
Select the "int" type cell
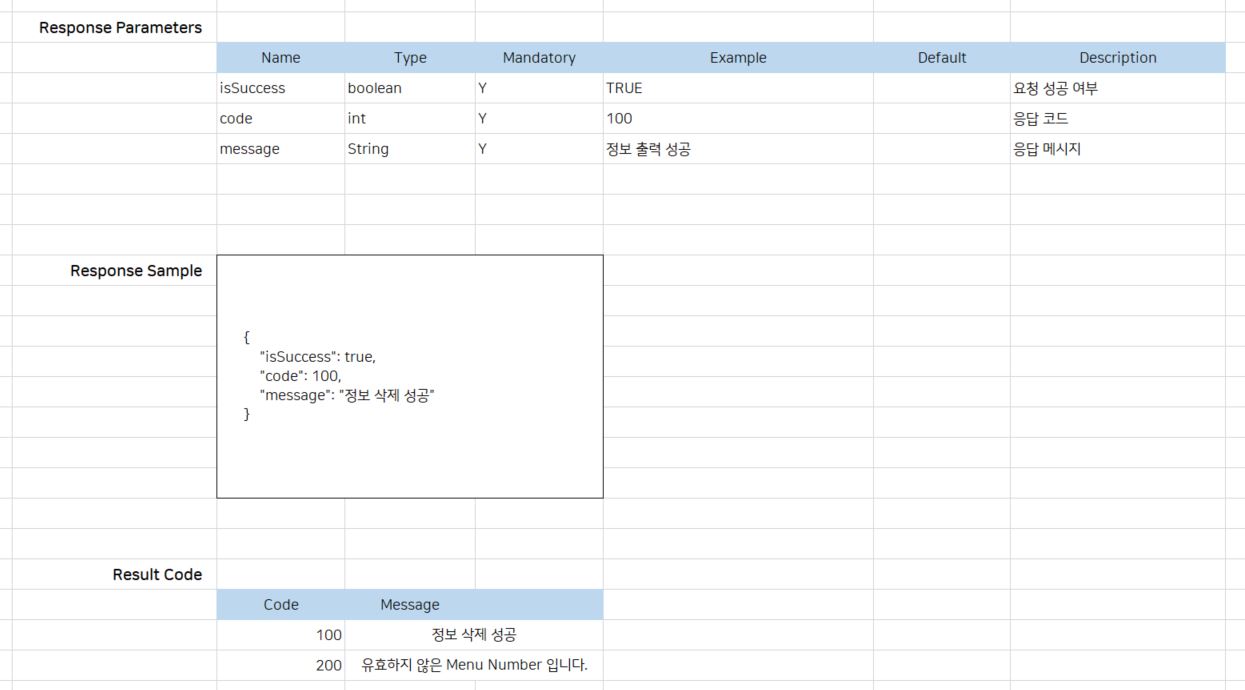click(x=357, y=118)
